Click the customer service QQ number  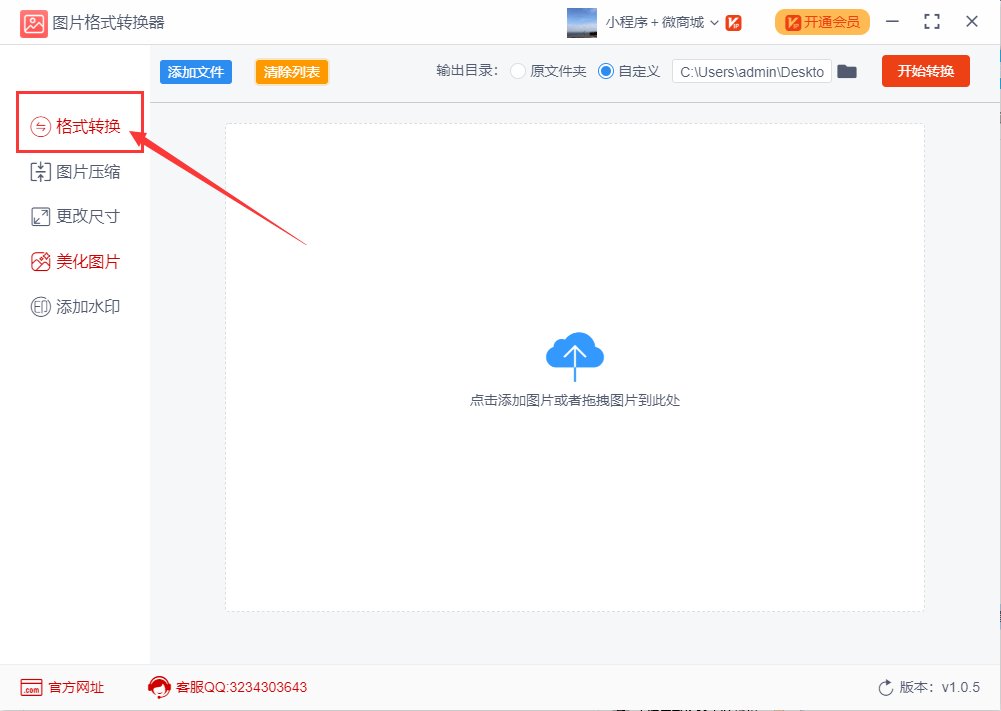pyautogui.click(x=243, y=687)
